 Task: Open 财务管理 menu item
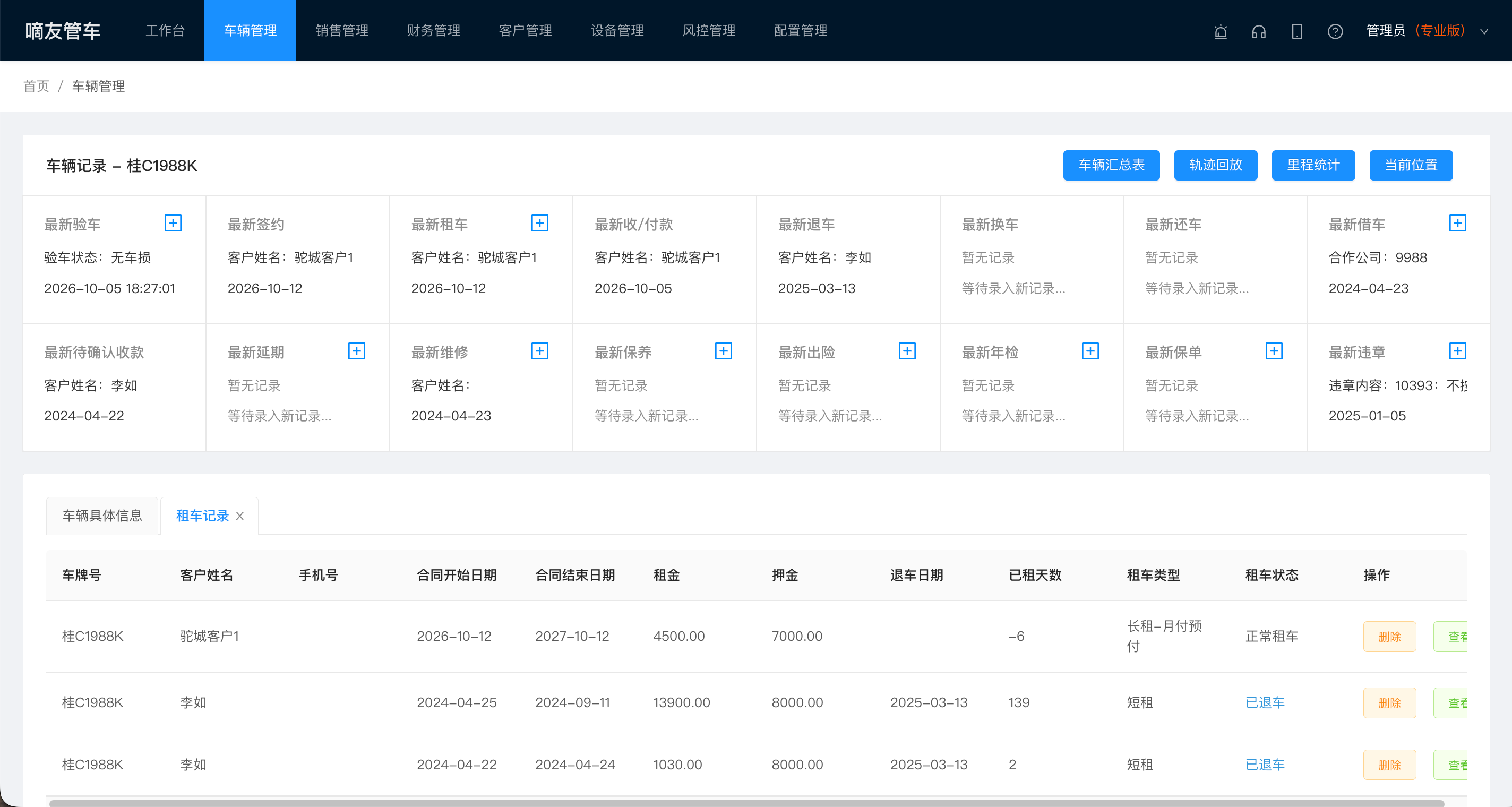click(x=434, y=30)
